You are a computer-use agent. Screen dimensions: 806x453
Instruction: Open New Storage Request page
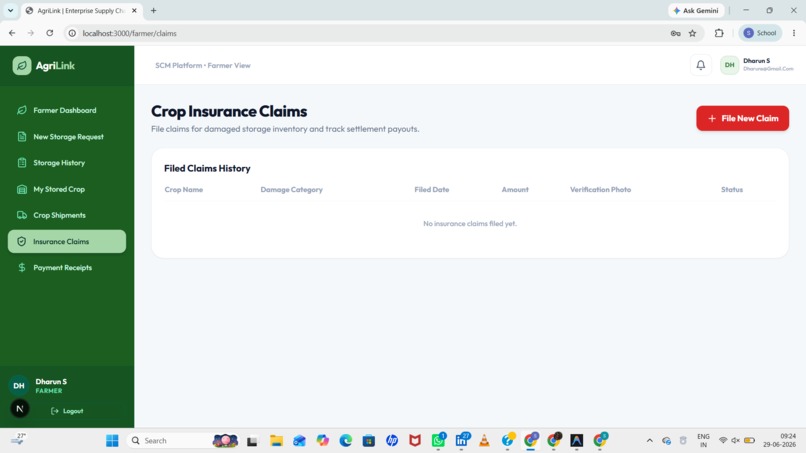[67, 136]
